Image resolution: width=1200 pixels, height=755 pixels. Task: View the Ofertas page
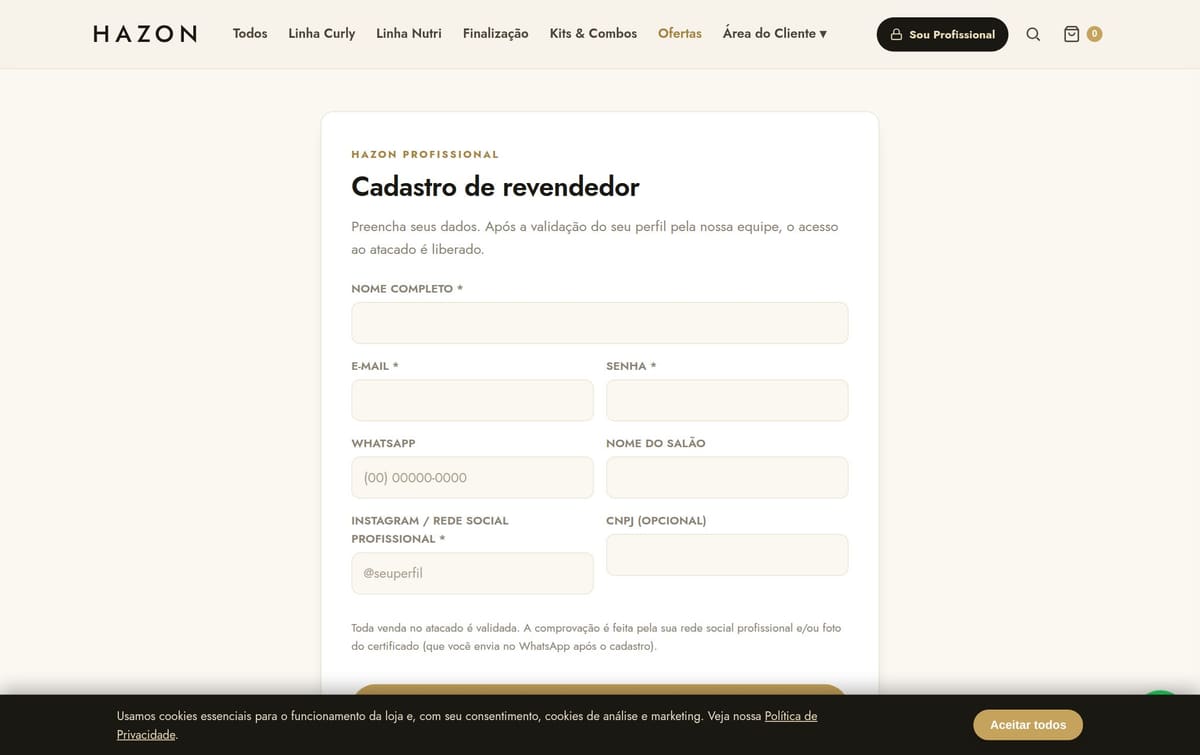[680, 33]
